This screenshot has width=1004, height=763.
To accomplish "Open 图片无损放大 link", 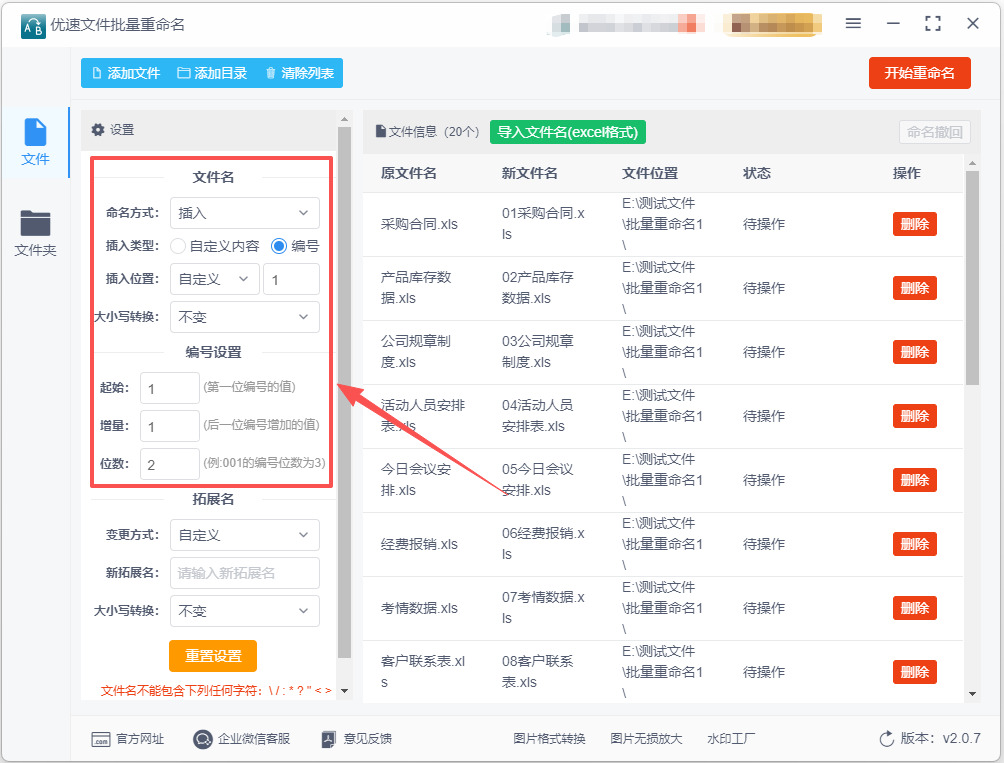I will pos(646,739).
